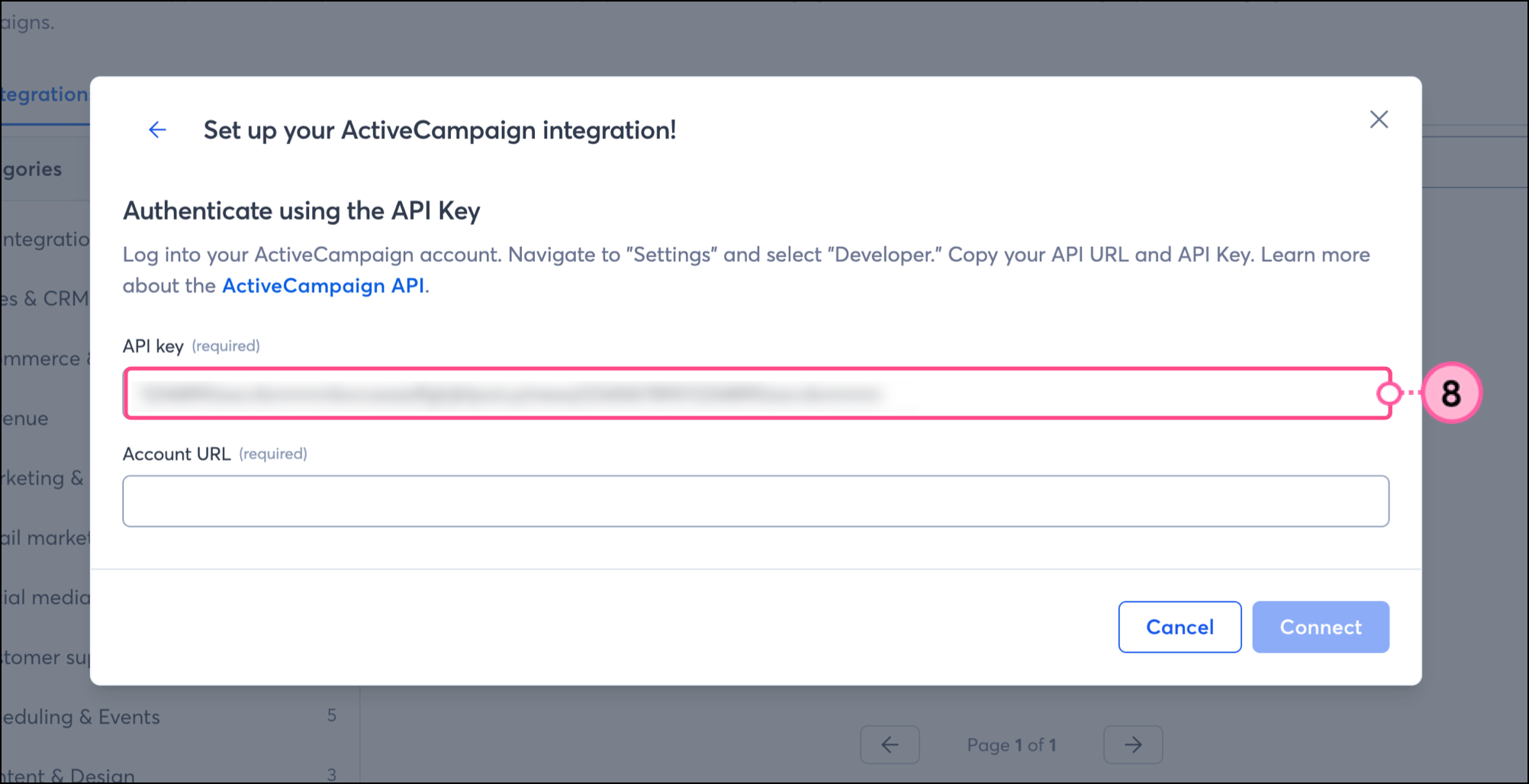Open the ActiveCampaign API link
This screenshot has height=784, width=1529.
coord(323,286)
